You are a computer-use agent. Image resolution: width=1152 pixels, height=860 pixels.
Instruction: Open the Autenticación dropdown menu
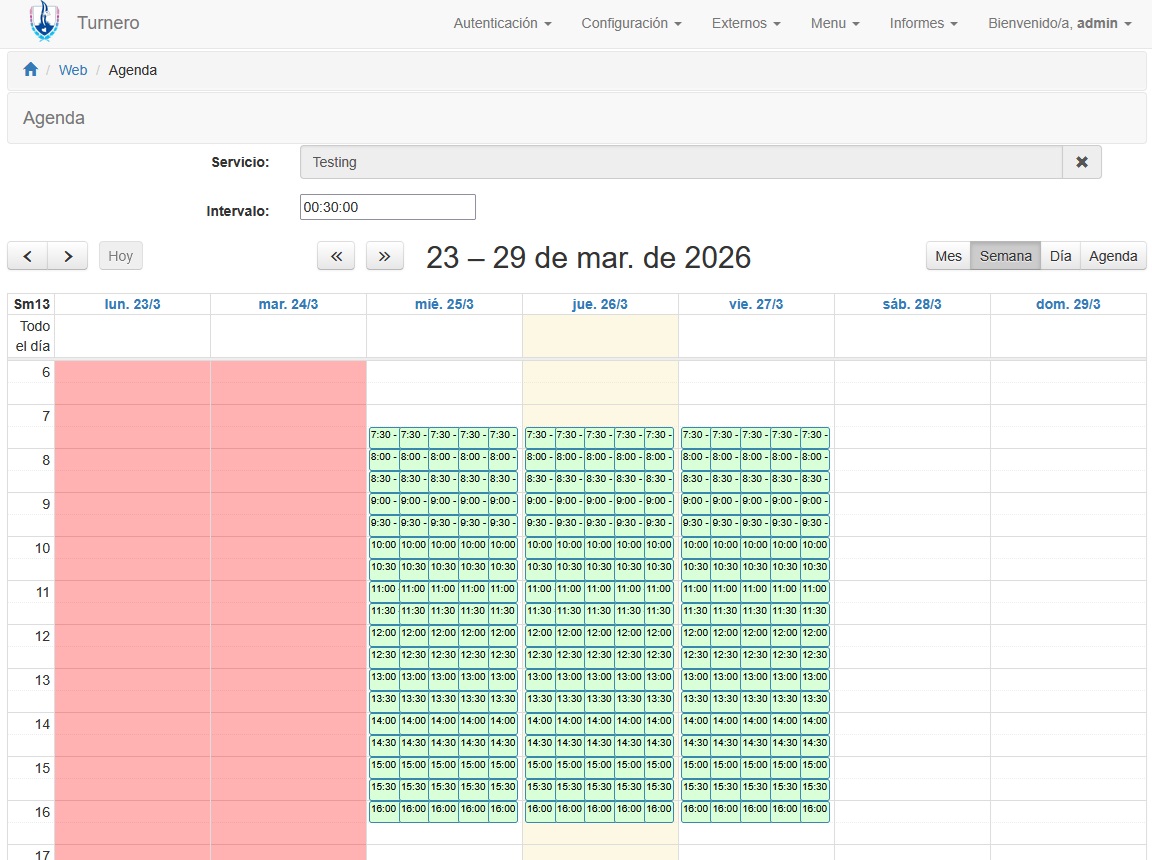502,23
